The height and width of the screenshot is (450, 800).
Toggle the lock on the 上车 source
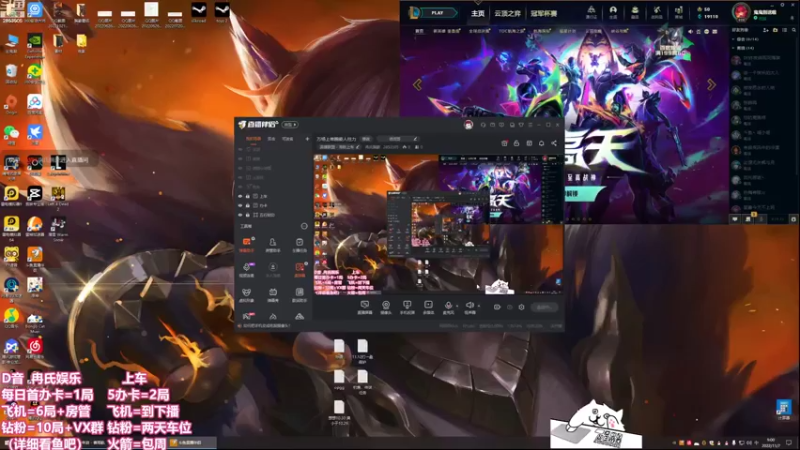pos(247,196)
